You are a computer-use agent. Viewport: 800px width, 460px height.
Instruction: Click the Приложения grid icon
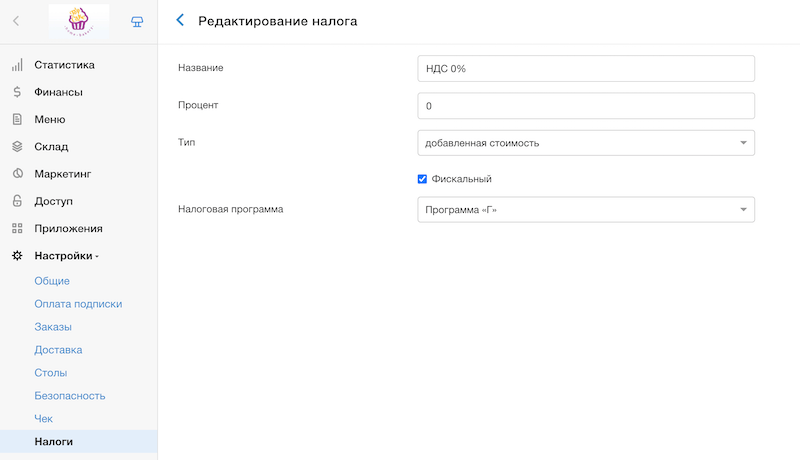[x=17, y=228]
